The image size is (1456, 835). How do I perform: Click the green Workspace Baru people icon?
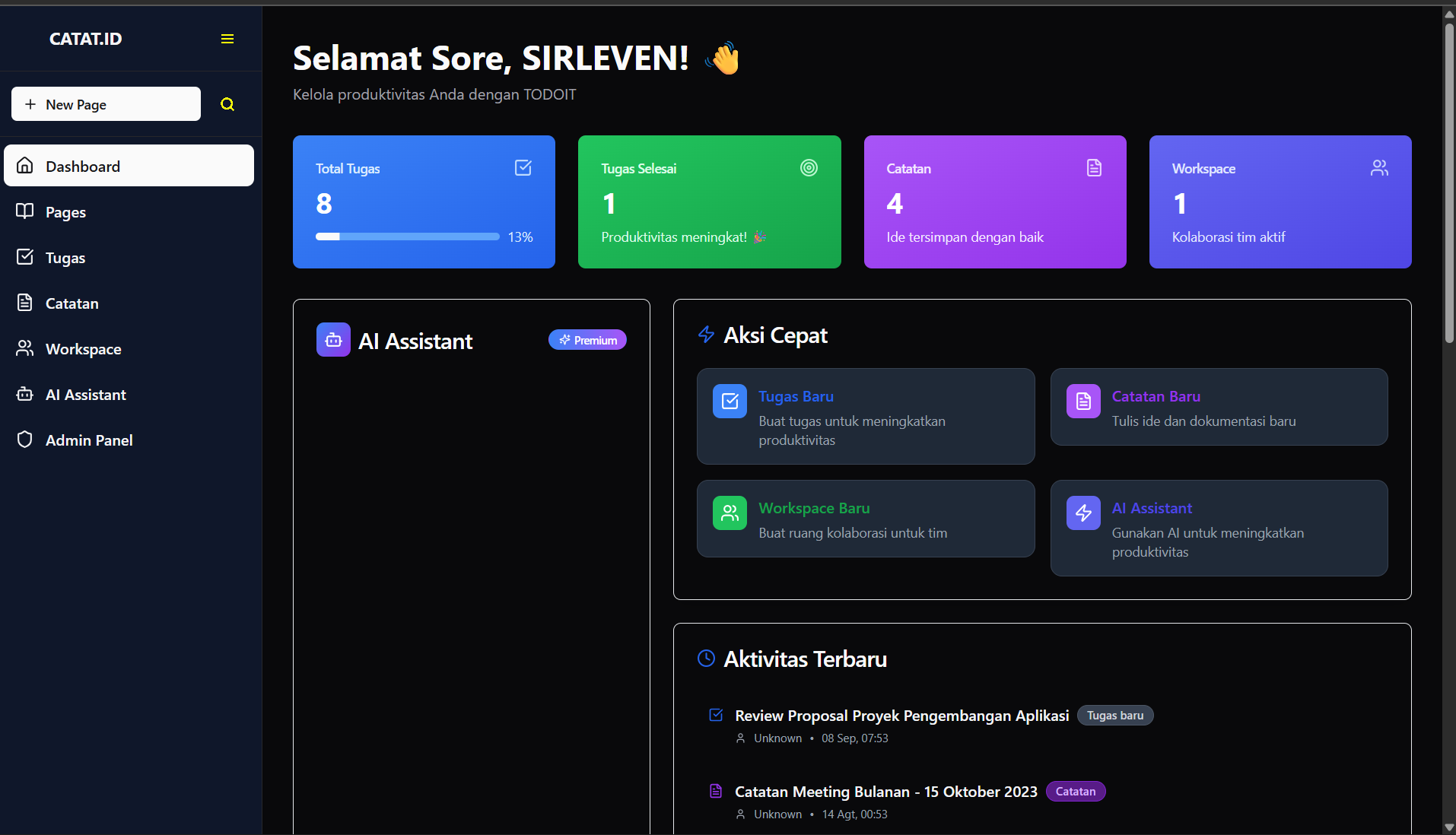coord(730,513)
